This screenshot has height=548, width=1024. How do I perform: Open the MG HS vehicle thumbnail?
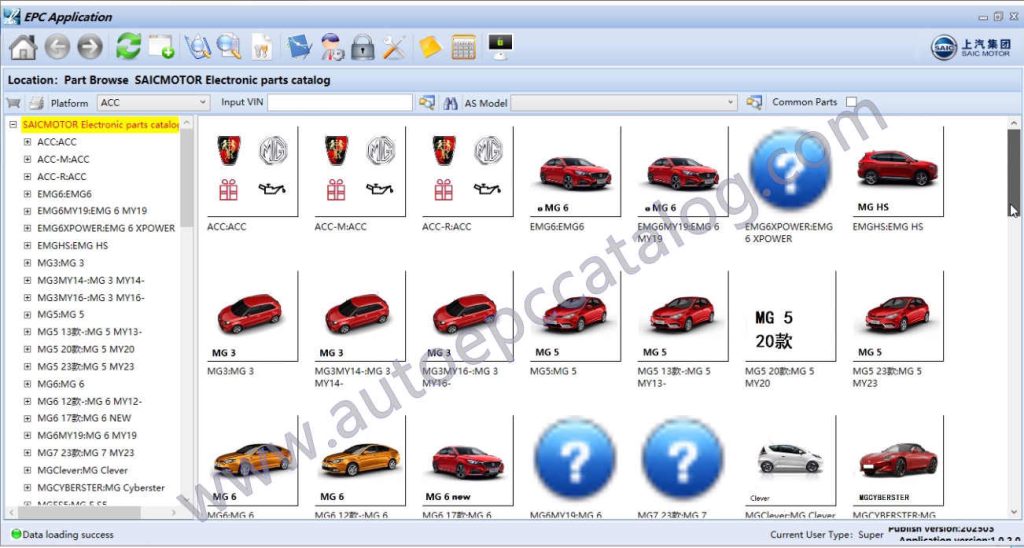click(897, 173)
